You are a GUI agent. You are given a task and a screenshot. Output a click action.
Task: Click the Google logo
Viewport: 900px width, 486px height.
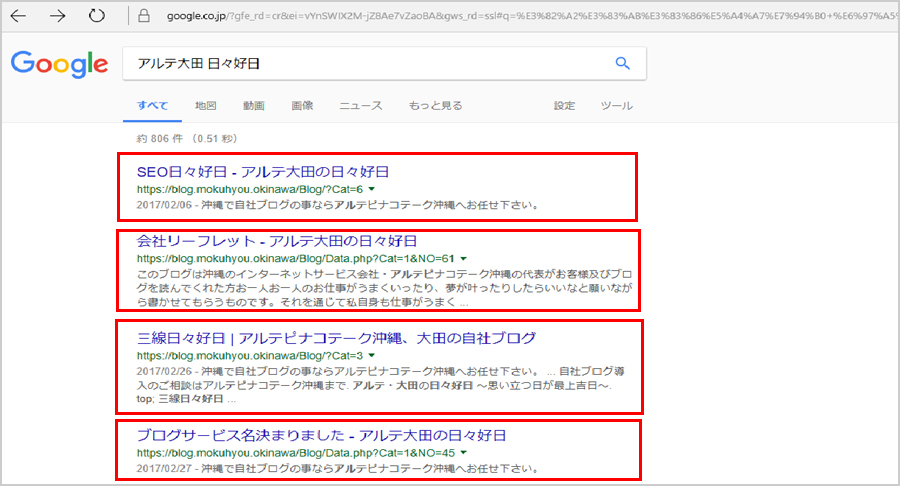click(x=59, y=64)
